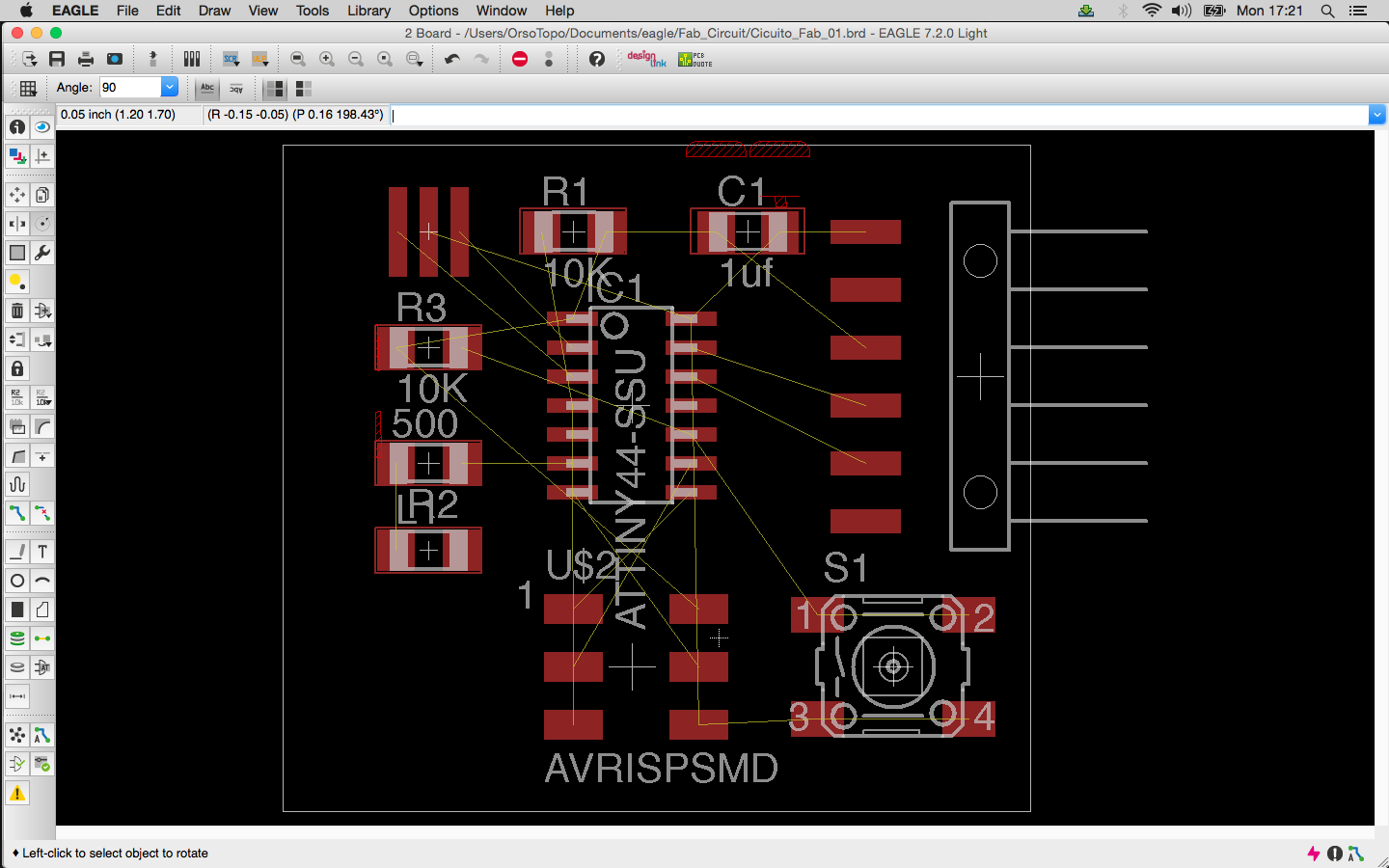Click the command line input field
The image size is (1389, 868).
[x=880, y=115]
